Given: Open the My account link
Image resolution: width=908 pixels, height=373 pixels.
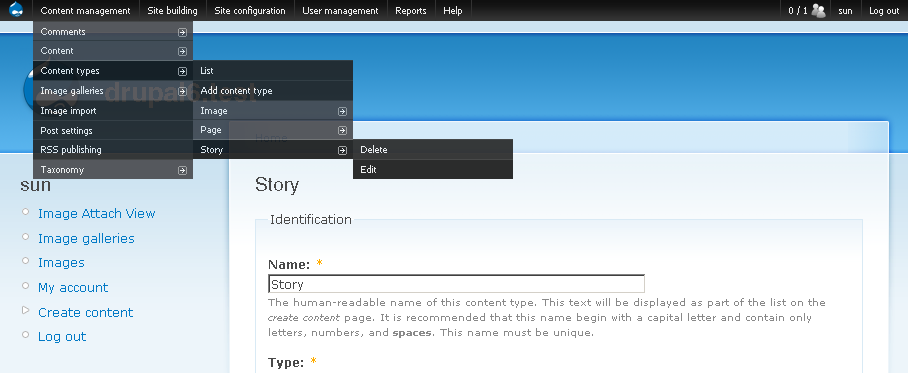Looking at the screenshot, I should click(73, 287).
